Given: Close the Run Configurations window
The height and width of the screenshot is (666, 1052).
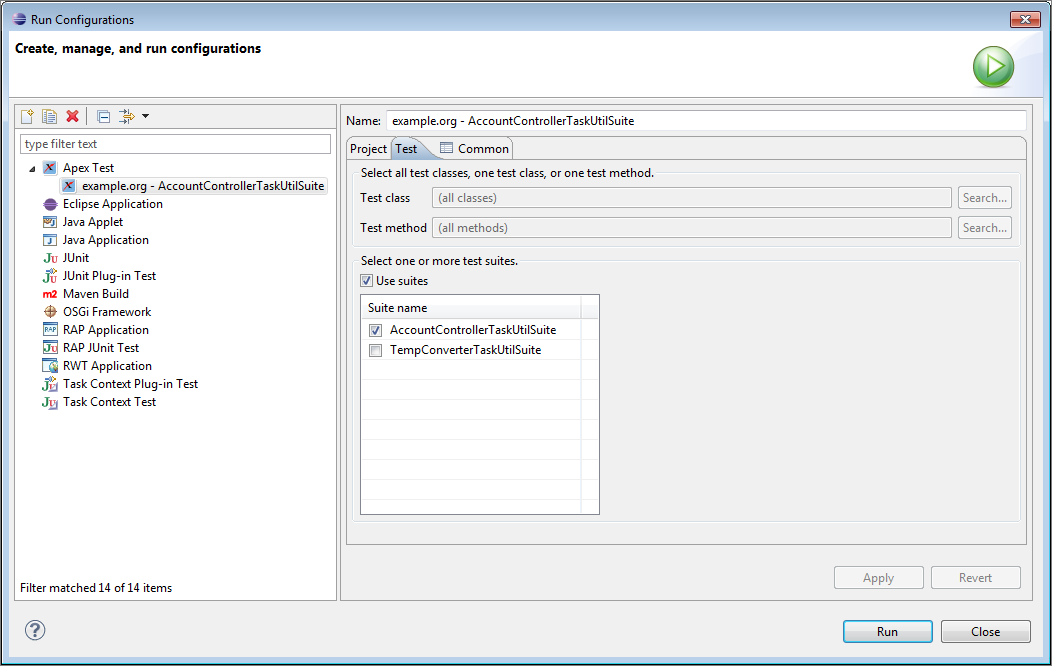Looking at the screenshot, I should pos(1025,19).
